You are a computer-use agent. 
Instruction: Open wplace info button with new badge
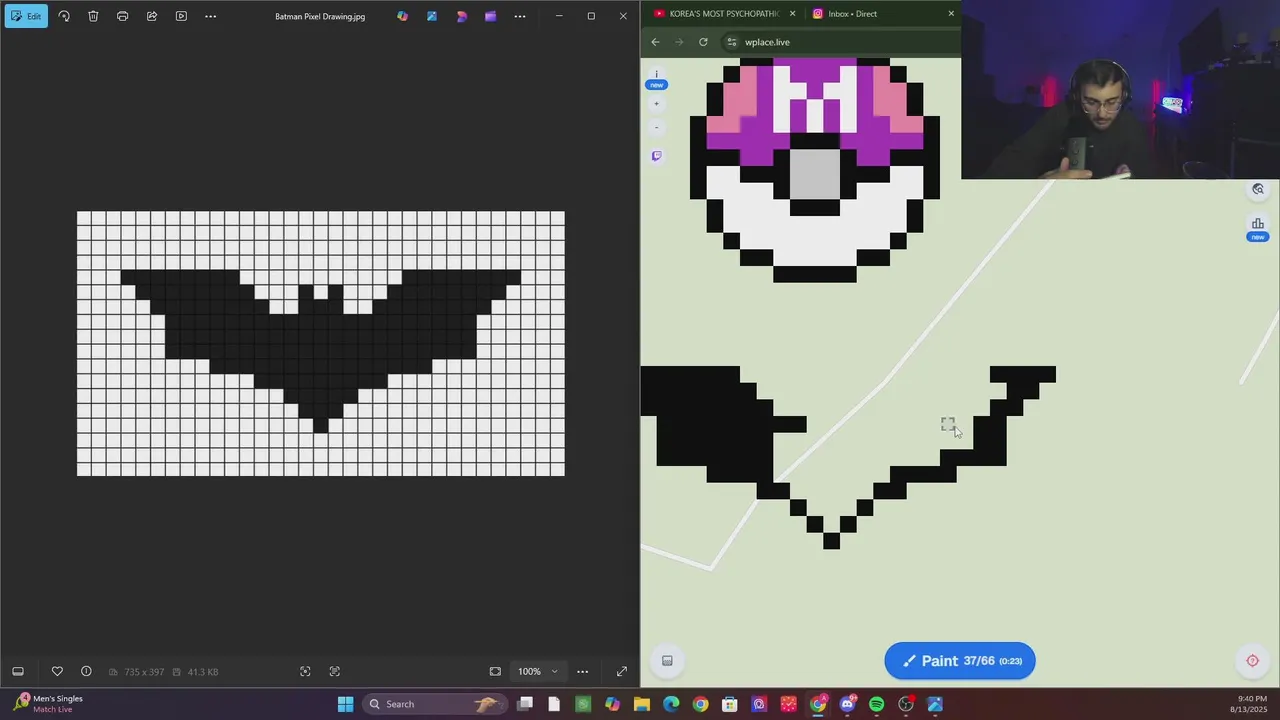click(x=657, y=78)
